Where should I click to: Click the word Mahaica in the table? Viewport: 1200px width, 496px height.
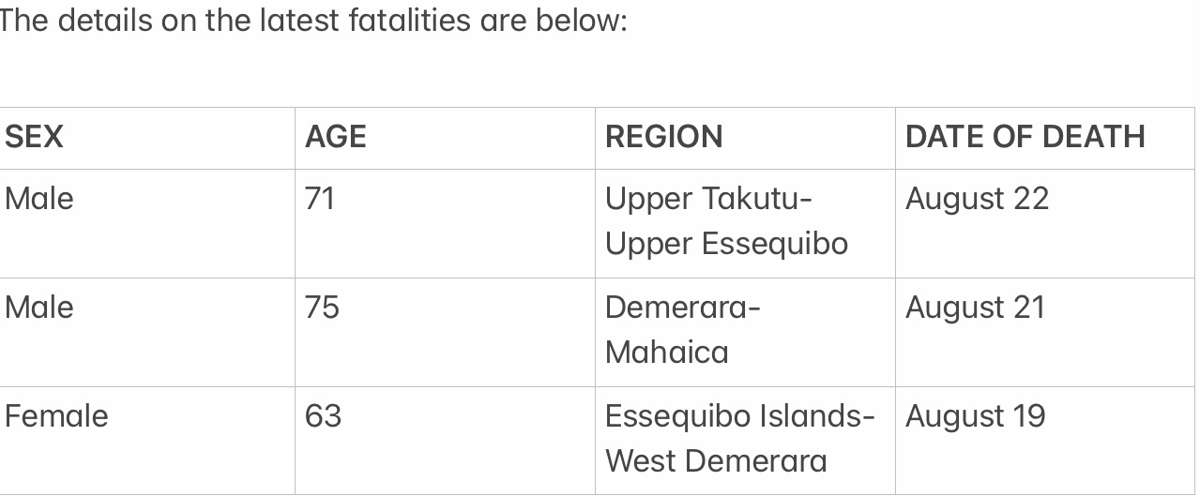pyautogui.click(x=667, y=352)
